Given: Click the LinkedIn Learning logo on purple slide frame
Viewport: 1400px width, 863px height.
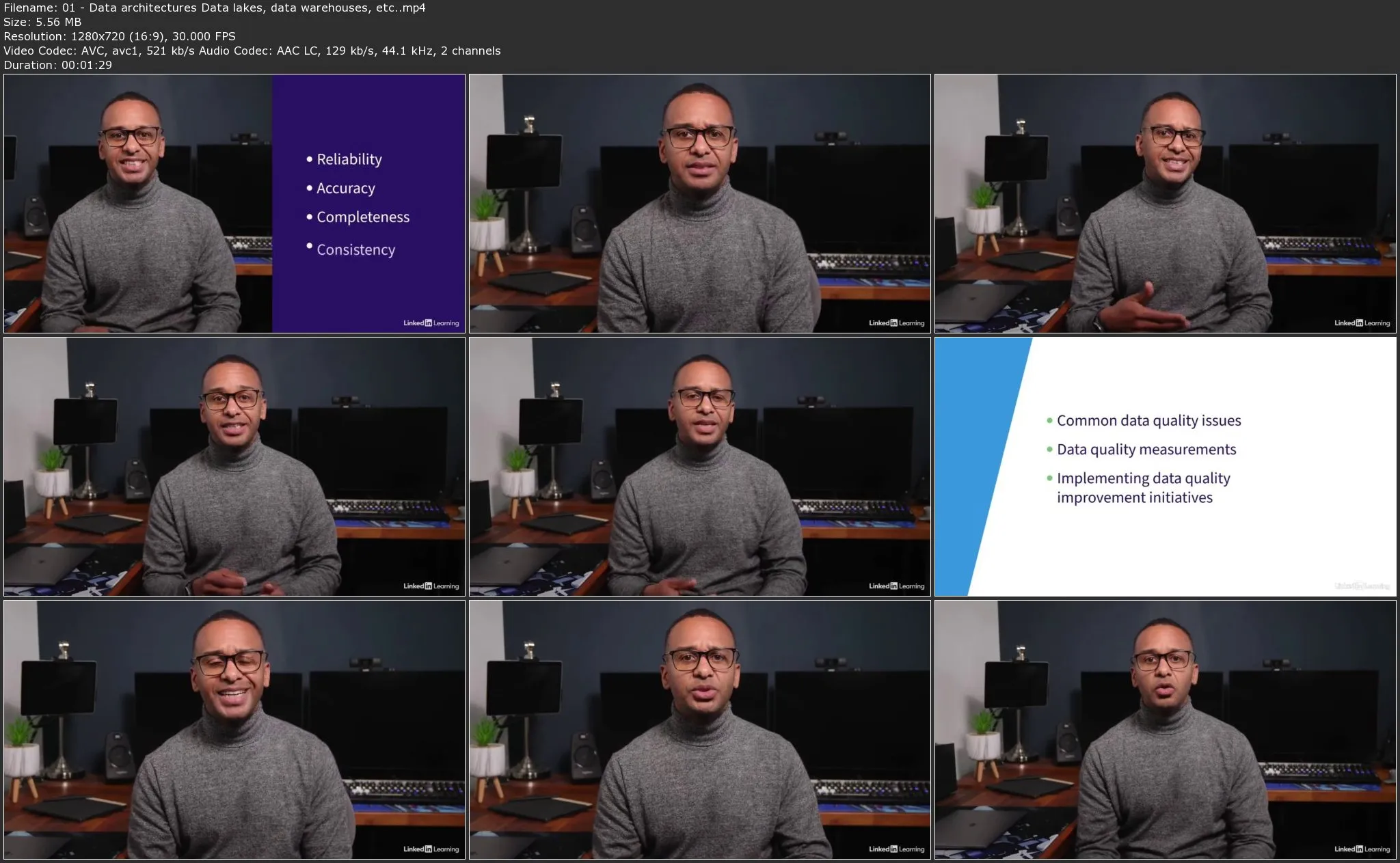Looking at the screenshot, I should [x=431, y=323].
